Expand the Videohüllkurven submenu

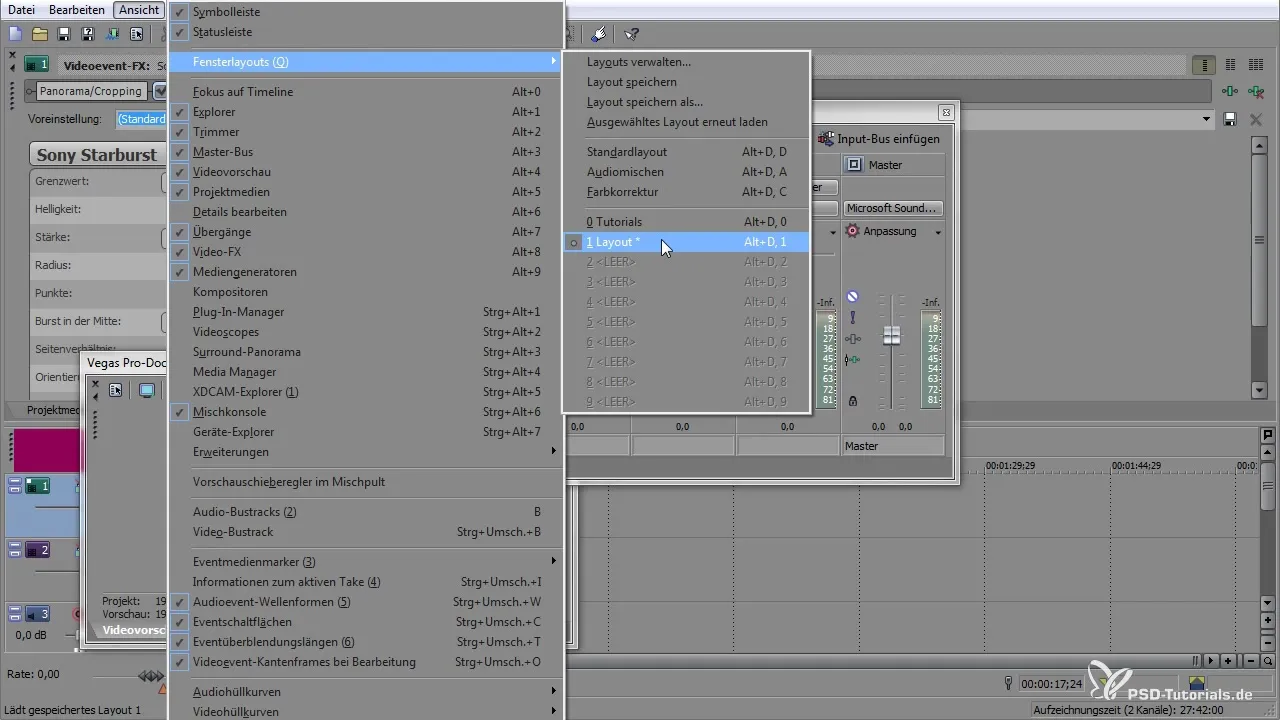[x=365, y=711]
